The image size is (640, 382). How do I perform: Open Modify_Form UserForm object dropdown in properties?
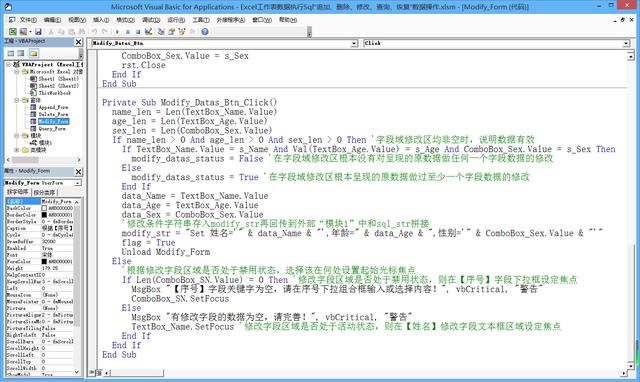[78, 183]
